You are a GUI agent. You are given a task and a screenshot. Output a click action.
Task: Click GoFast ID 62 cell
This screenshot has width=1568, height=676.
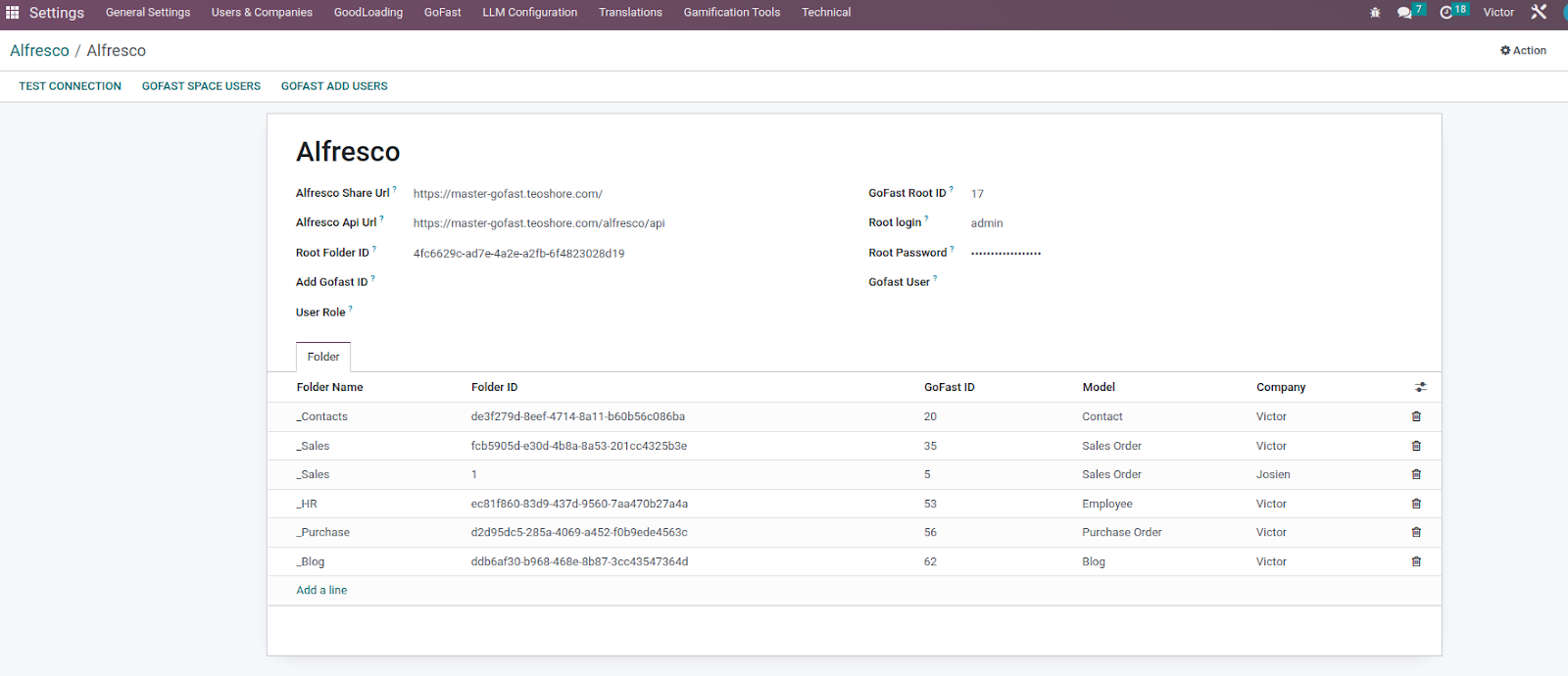coord(930,561)
